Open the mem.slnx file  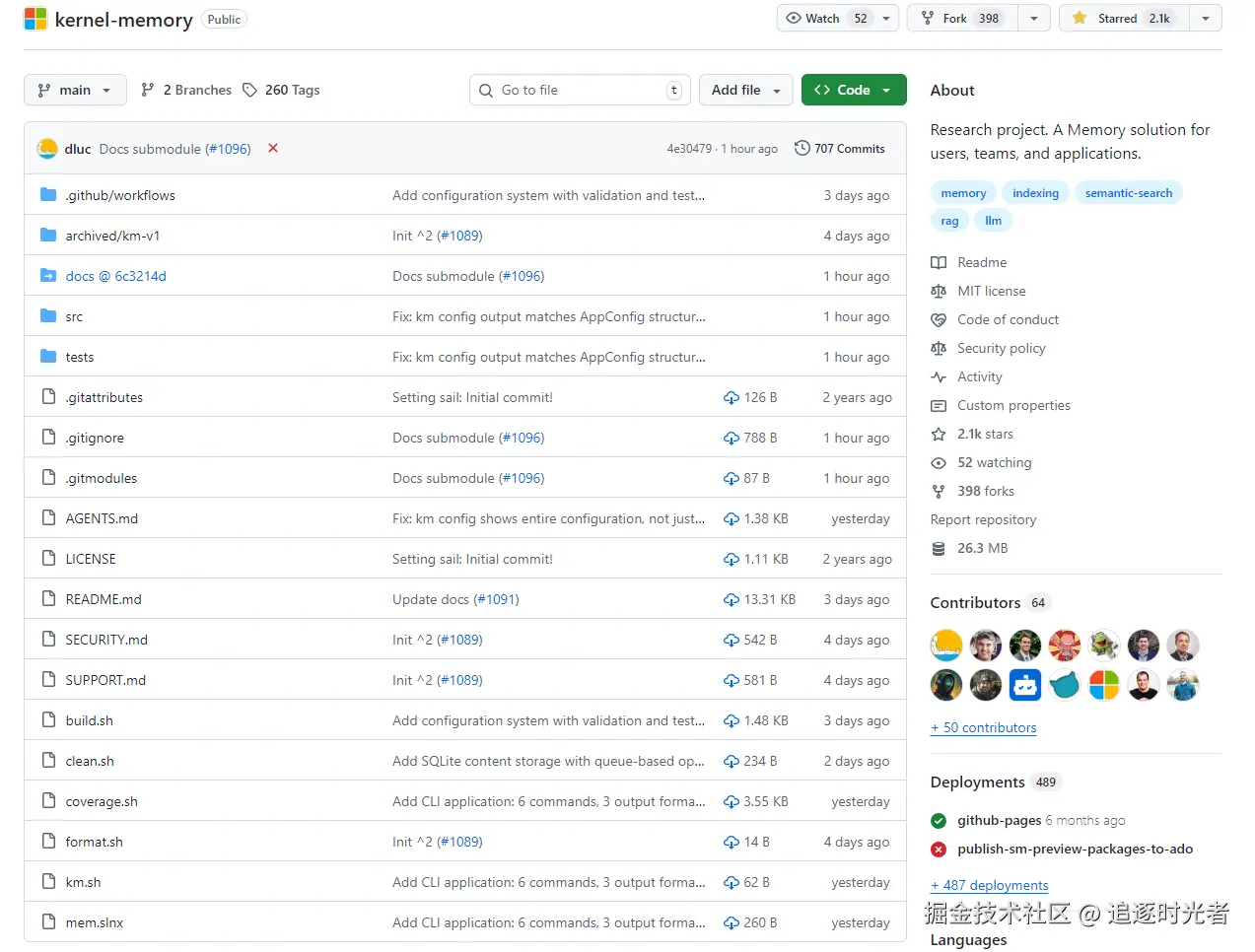pyautogui.click(x=95, y=922)
